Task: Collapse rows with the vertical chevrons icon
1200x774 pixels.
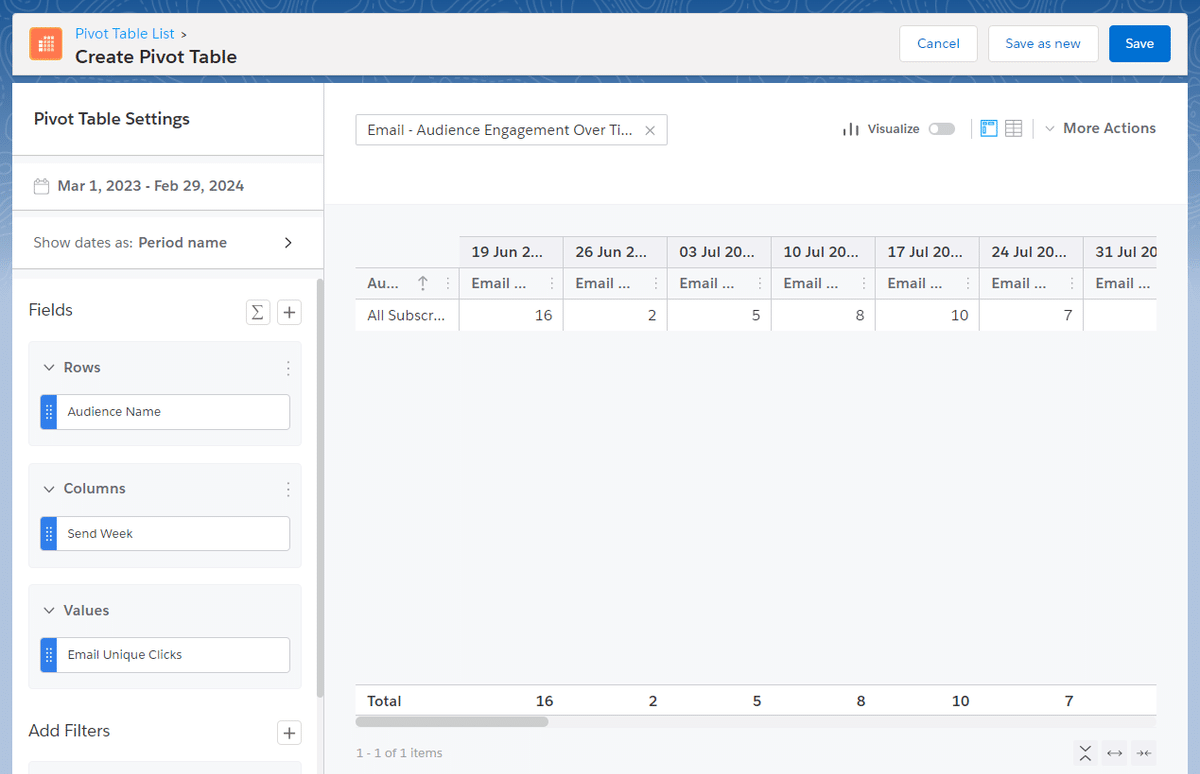Action: [x=1085, y=753]
